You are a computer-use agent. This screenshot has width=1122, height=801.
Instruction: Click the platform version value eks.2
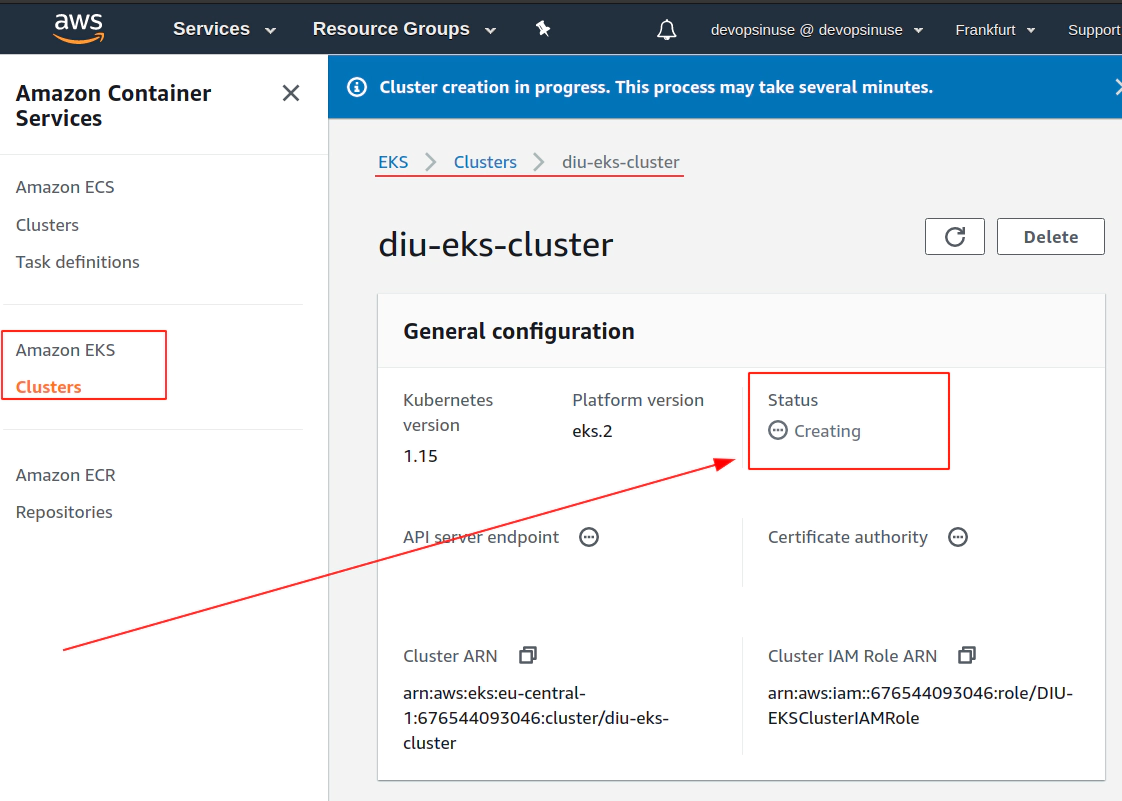point(592,431)
